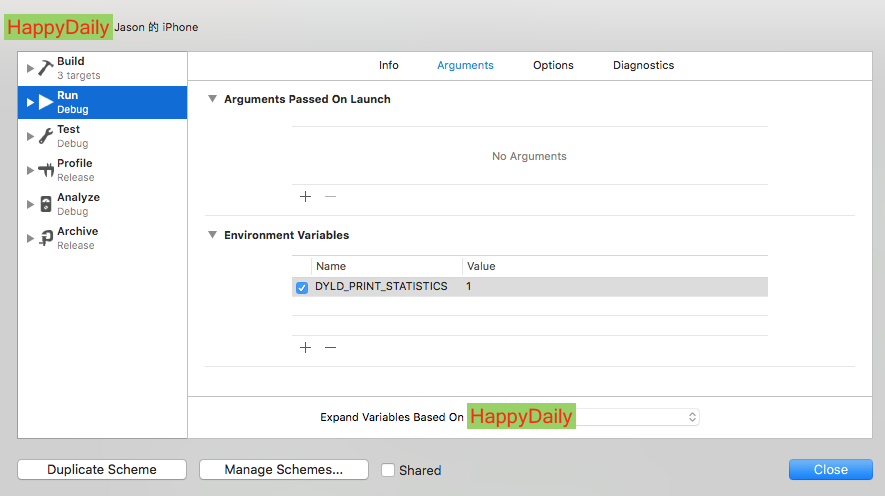Expand the Build disclosure triangle
This screenshot has width=885, height=496.
(30, 68)
